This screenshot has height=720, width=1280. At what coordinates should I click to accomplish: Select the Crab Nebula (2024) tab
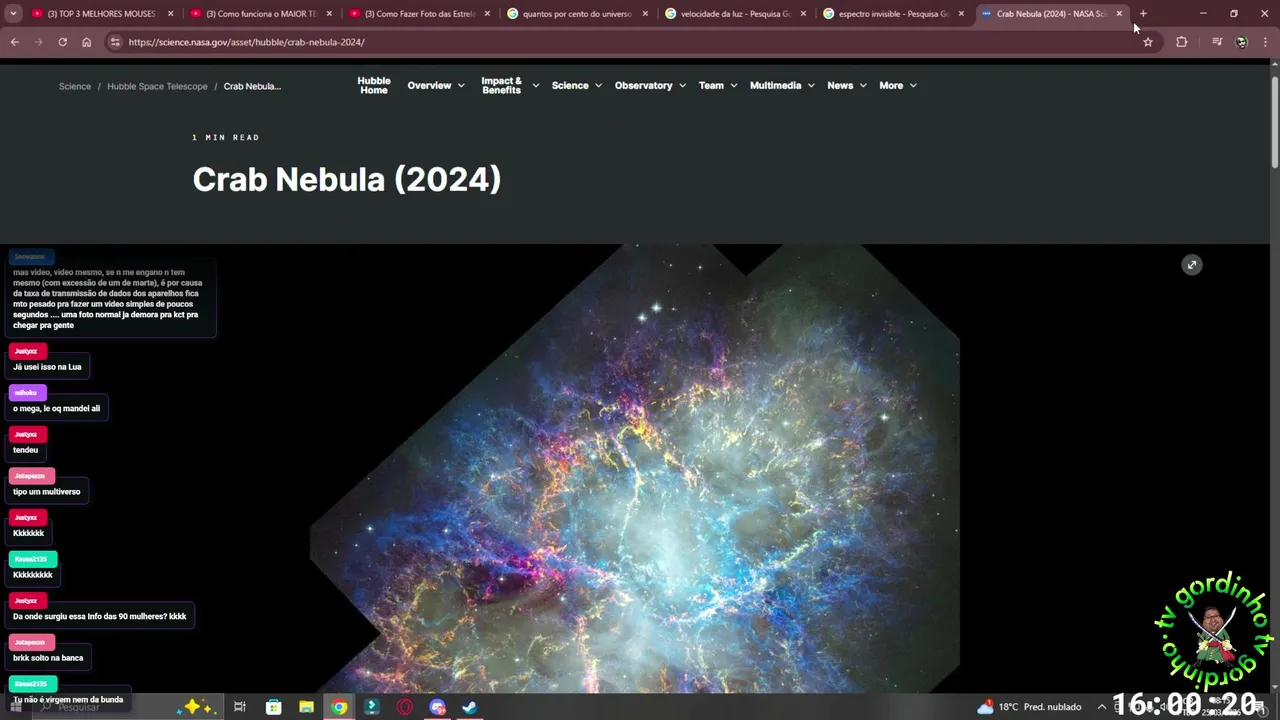click(1050, 14)
